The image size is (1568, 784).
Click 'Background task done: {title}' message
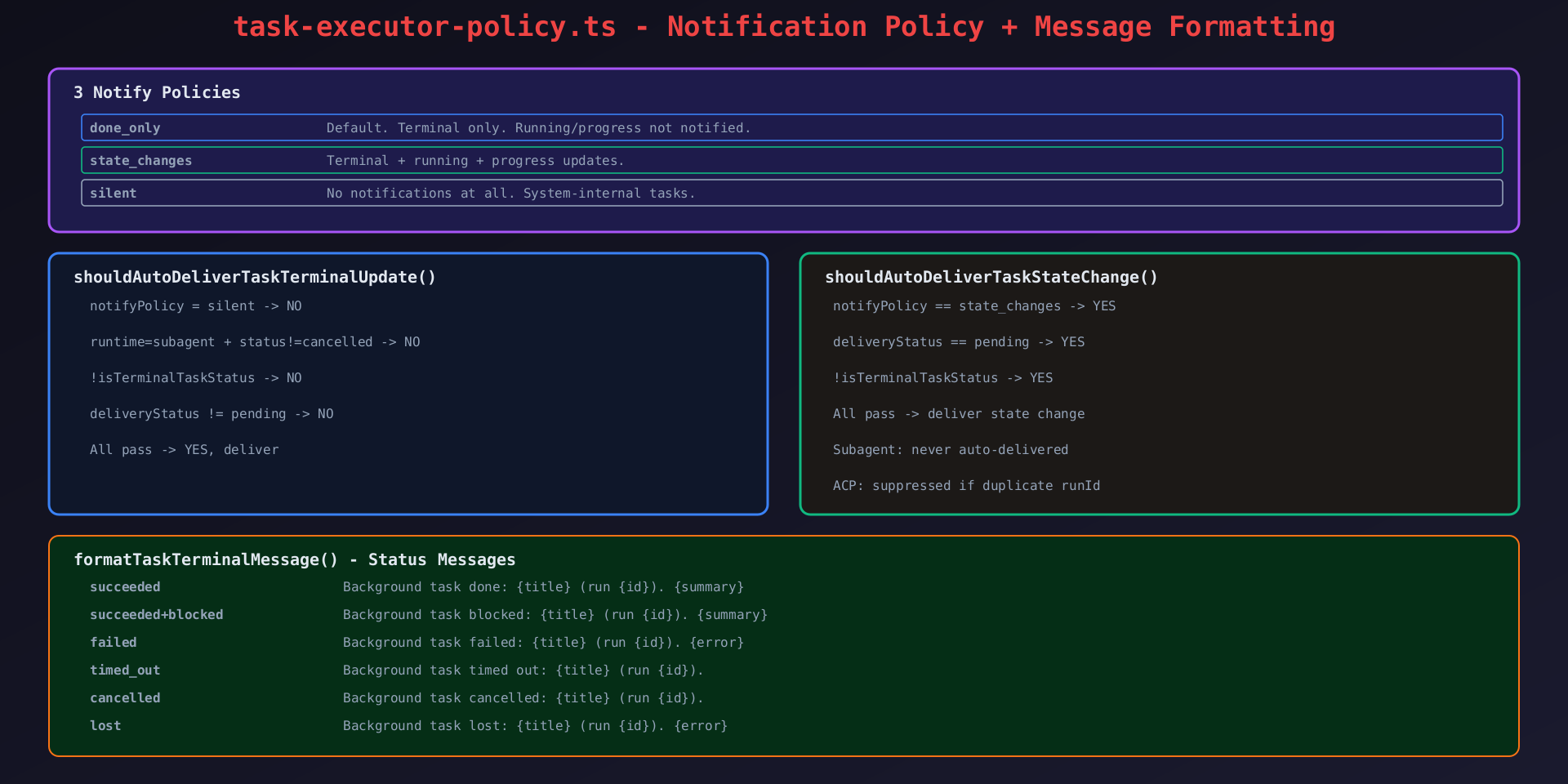click(544, 587)
